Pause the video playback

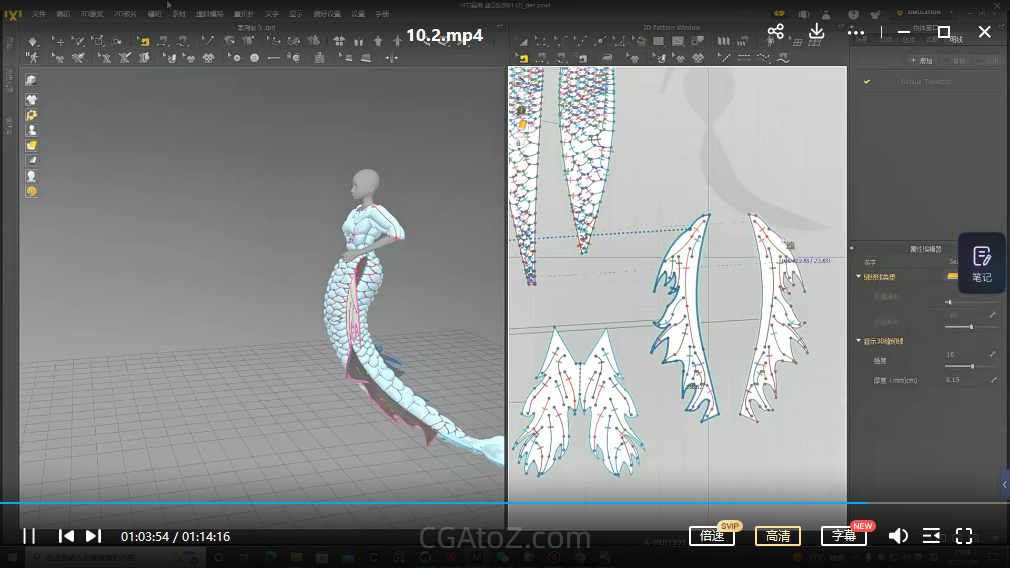coord(29,536)
